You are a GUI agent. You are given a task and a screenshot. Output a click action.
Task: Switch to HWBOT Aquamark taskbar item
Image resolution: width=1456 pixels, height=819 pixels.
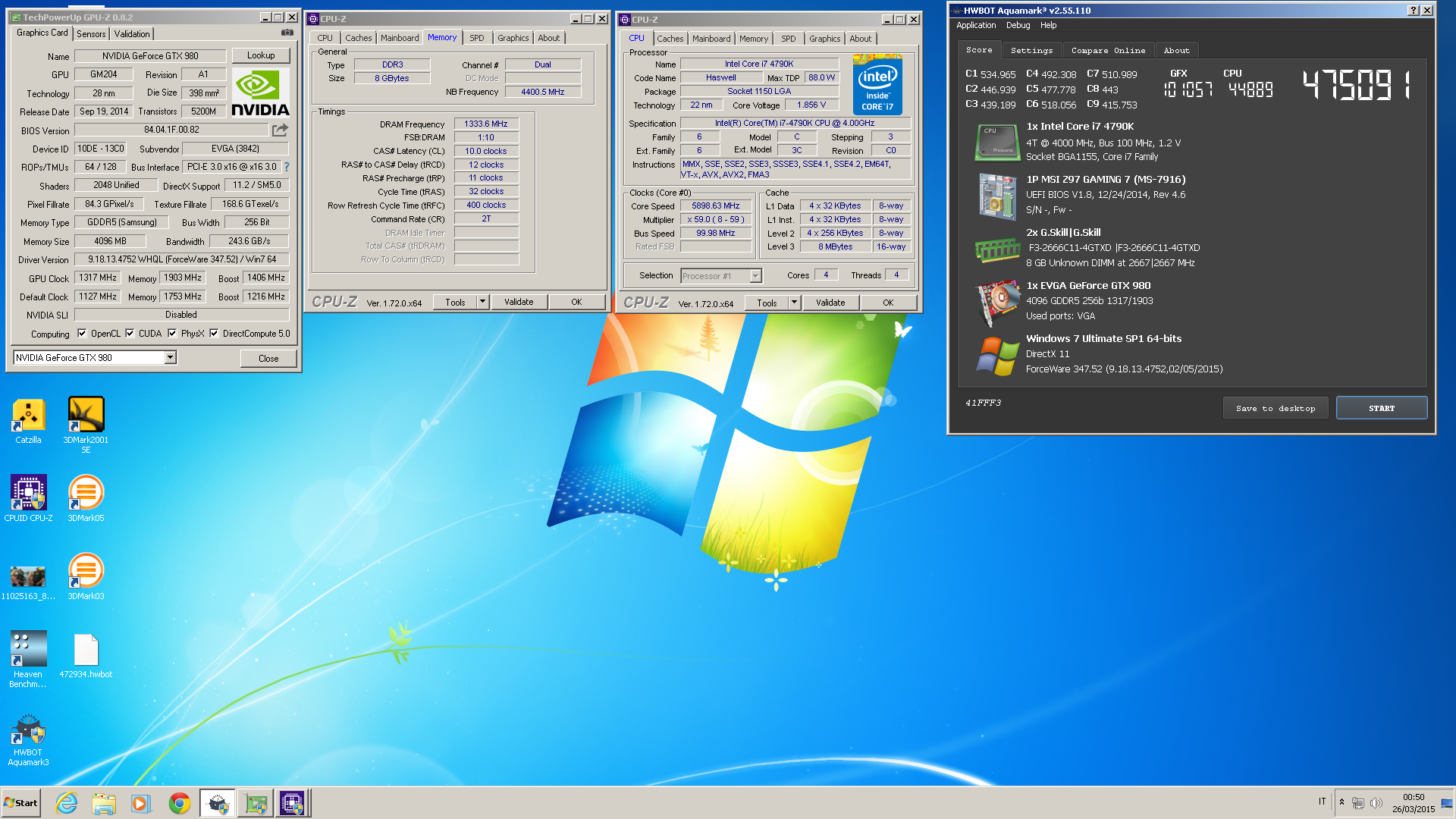(x=218, y=803)
